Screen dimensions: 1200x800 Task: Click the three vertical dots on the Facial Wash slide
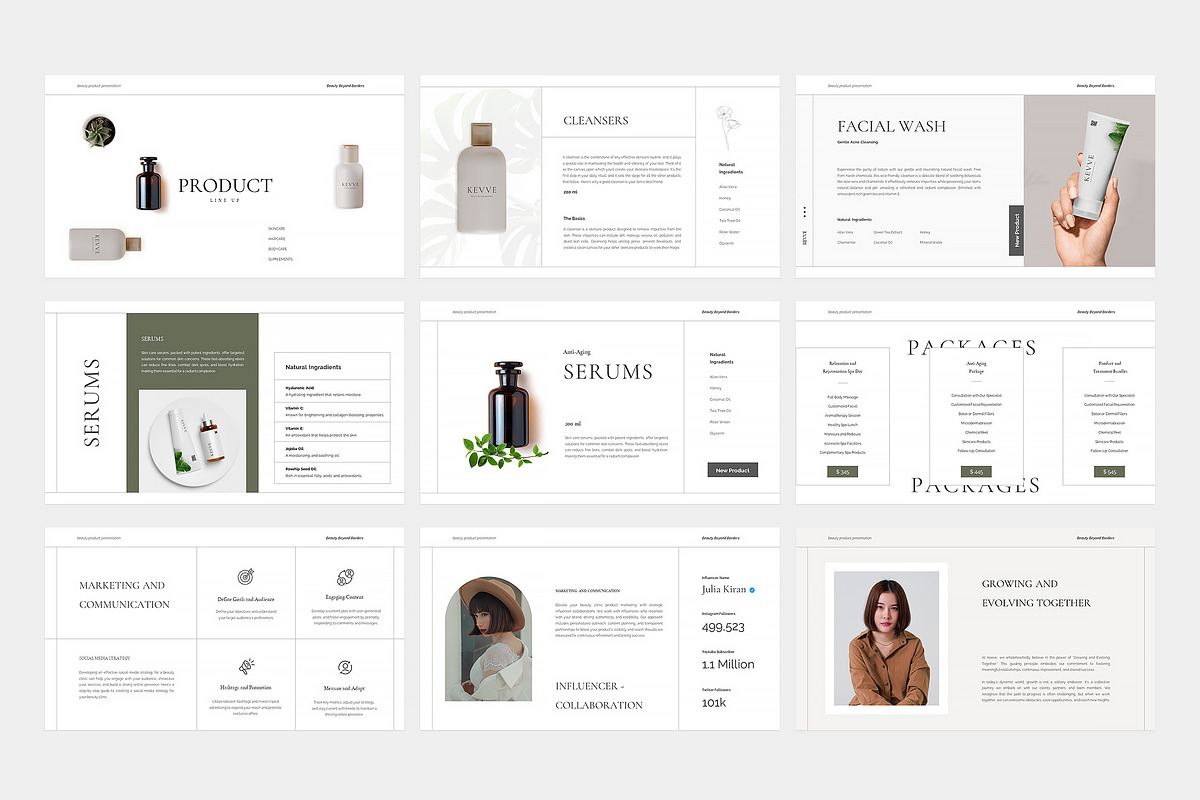click(804, 212)
